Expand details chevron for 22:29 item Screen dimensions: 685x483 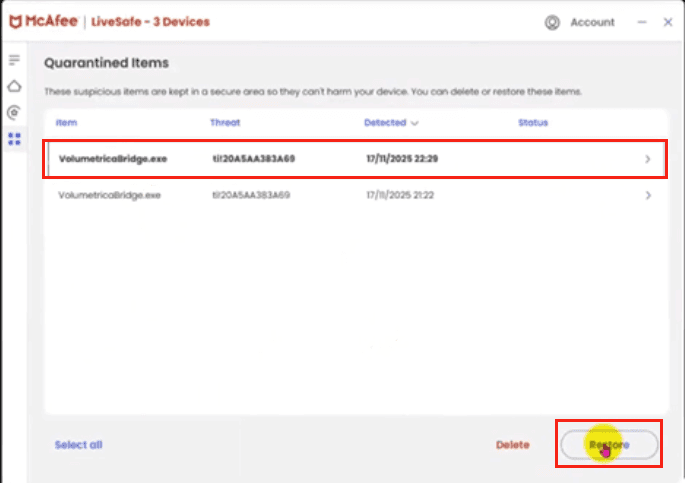point(648,159)
